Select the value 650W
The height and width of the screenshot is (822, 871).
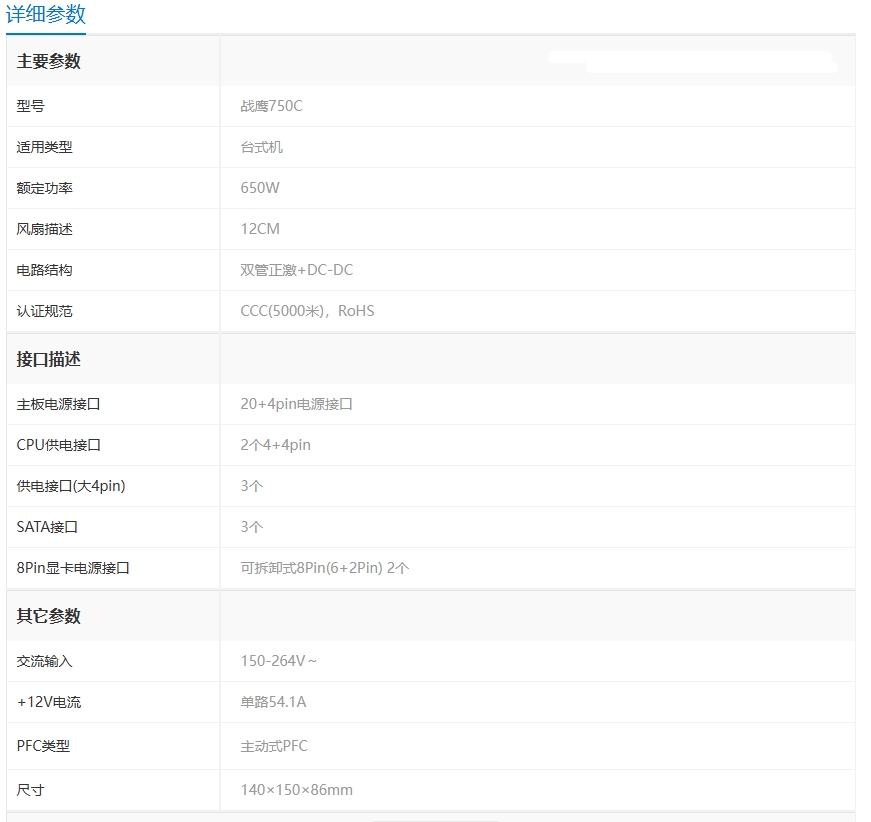tap(260, 188)
